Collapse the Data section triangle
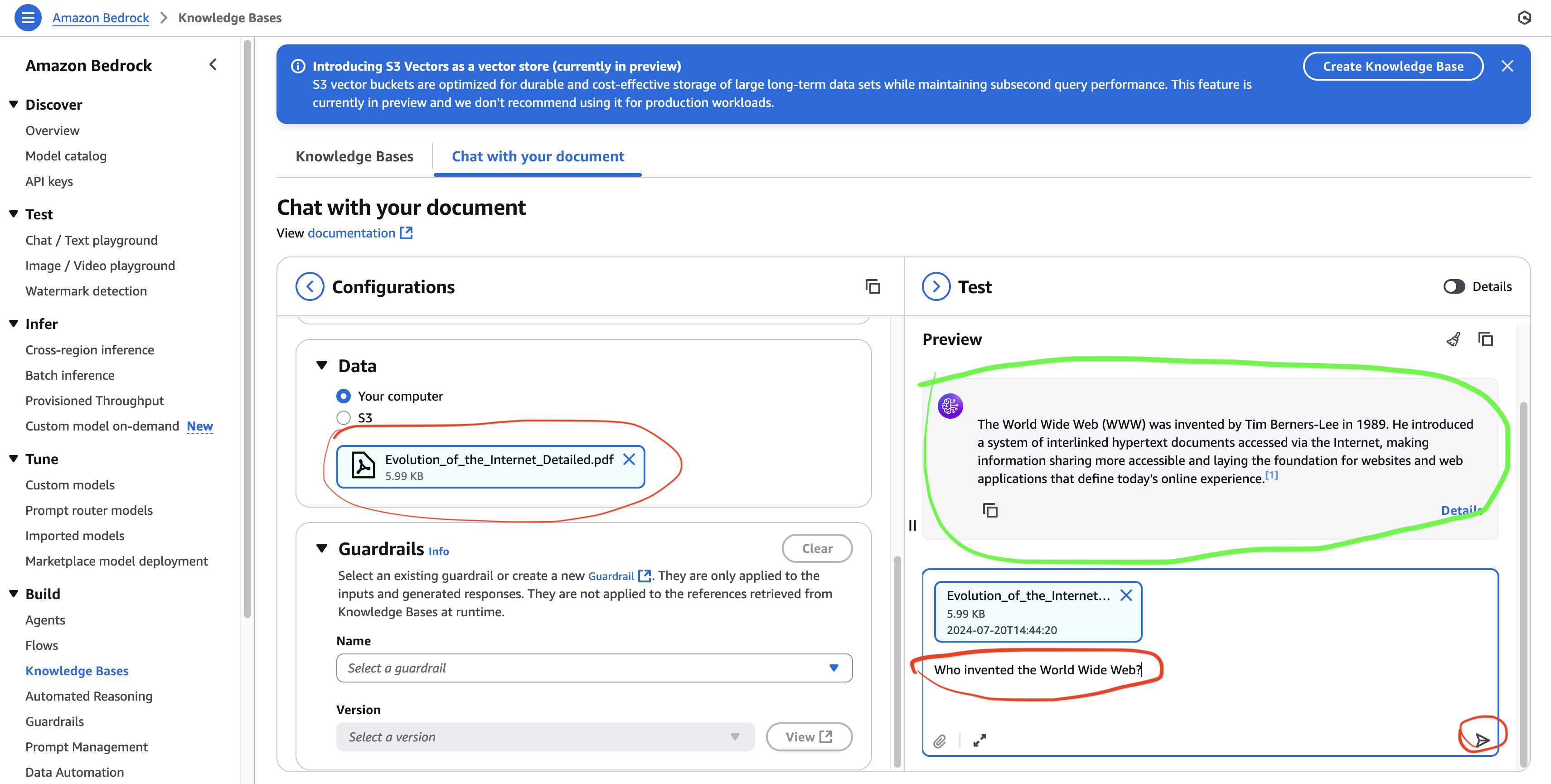 pyautogui.click(x=322, y=366)
